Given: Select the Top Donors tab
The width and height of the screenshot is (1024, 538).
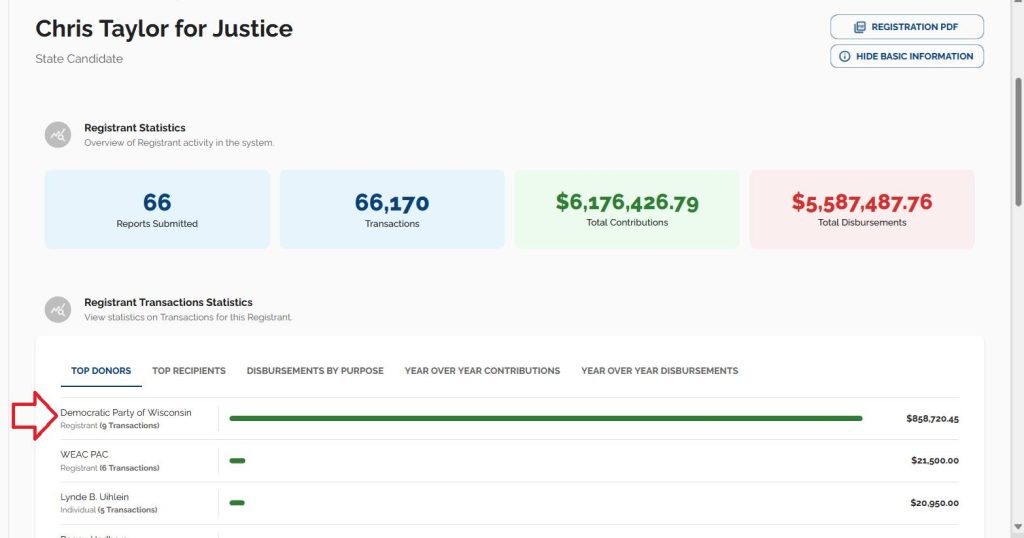Looking at the screenshot, I should tap(101, 371).
